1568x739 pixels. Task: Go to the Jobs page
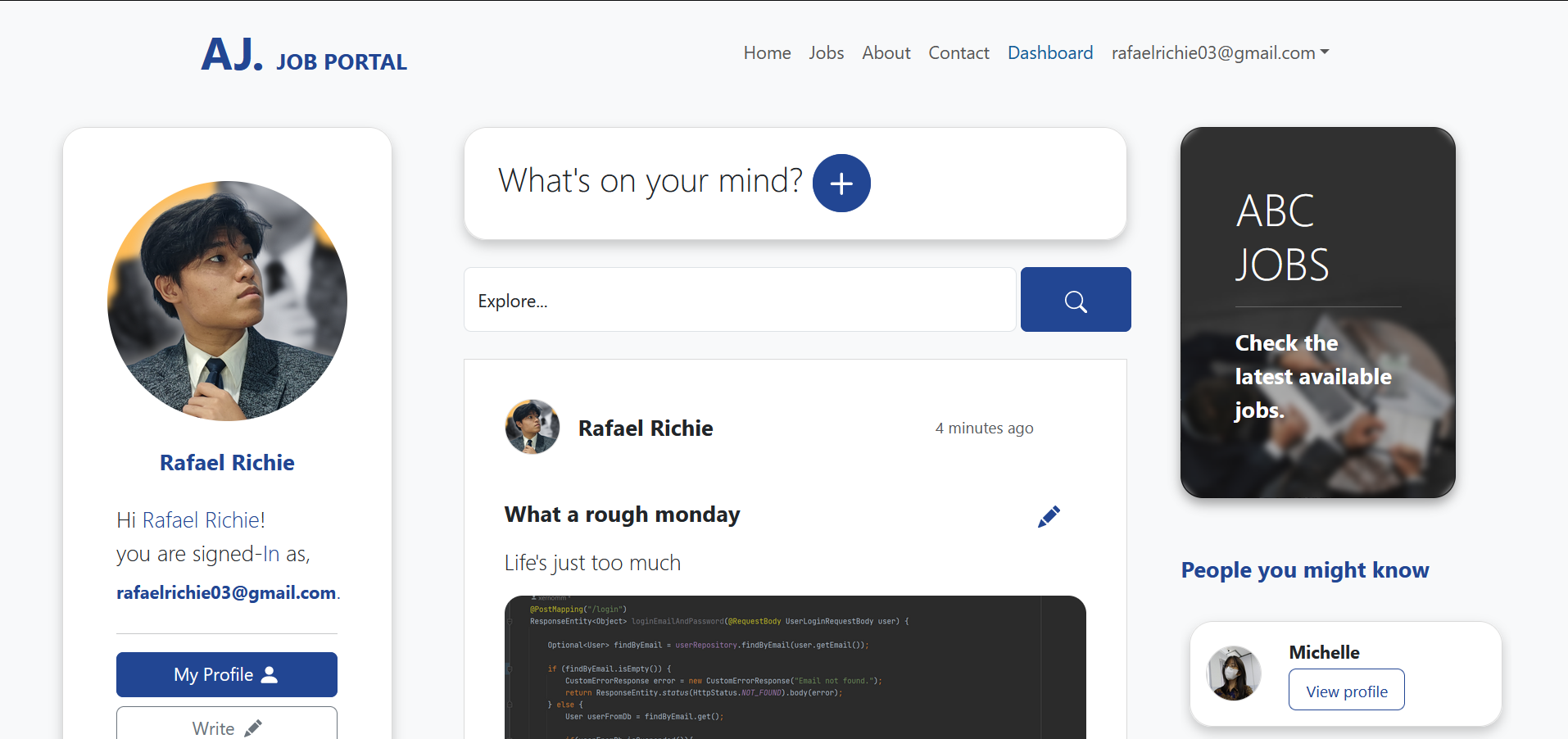click(826, 53)
